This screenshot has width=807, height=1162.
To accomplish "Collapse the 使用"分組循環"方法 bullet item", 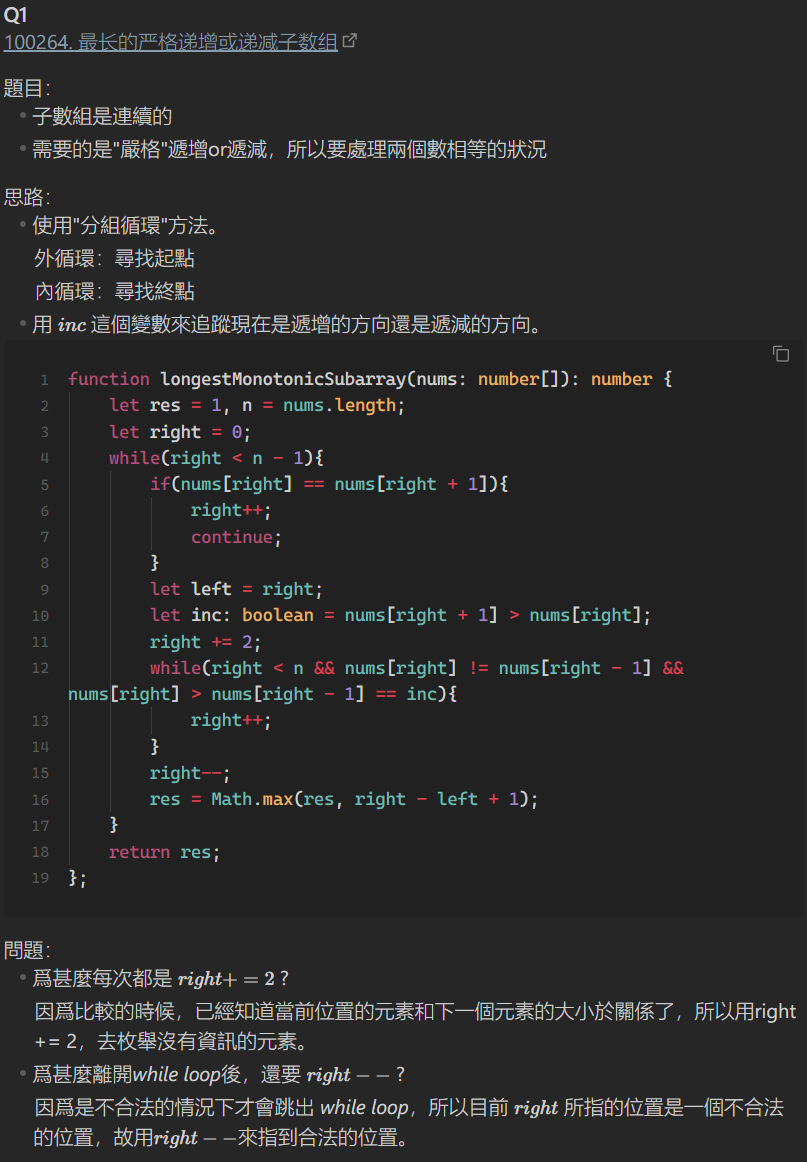I will [23, 226].
